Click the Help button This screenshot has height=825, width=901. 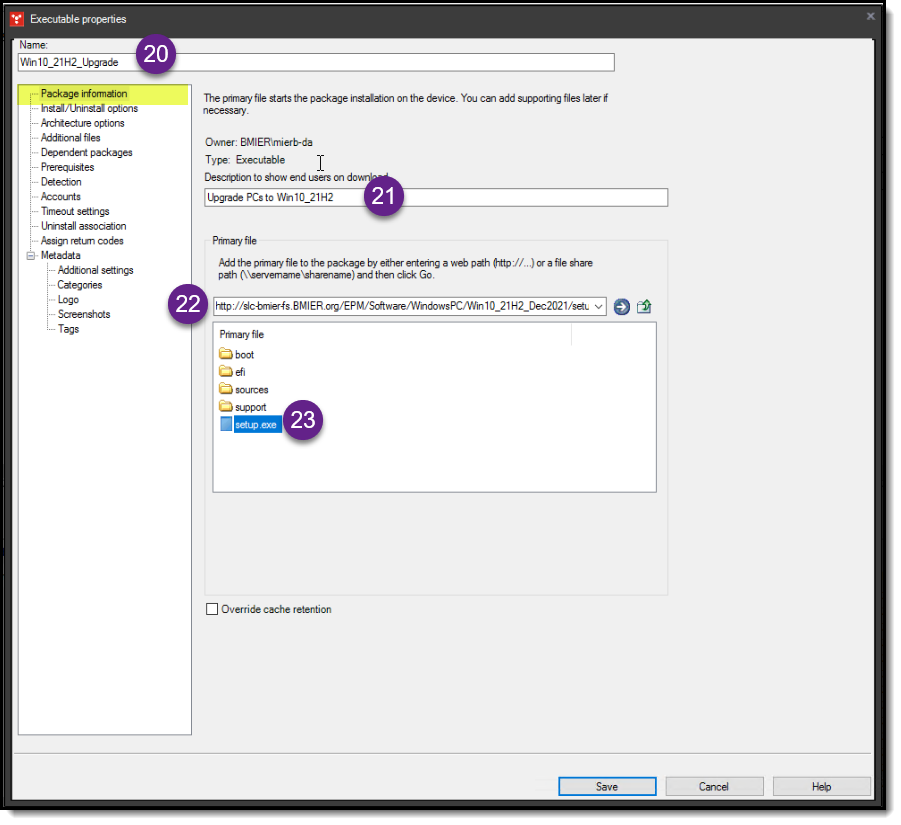(x=821, y=786)
